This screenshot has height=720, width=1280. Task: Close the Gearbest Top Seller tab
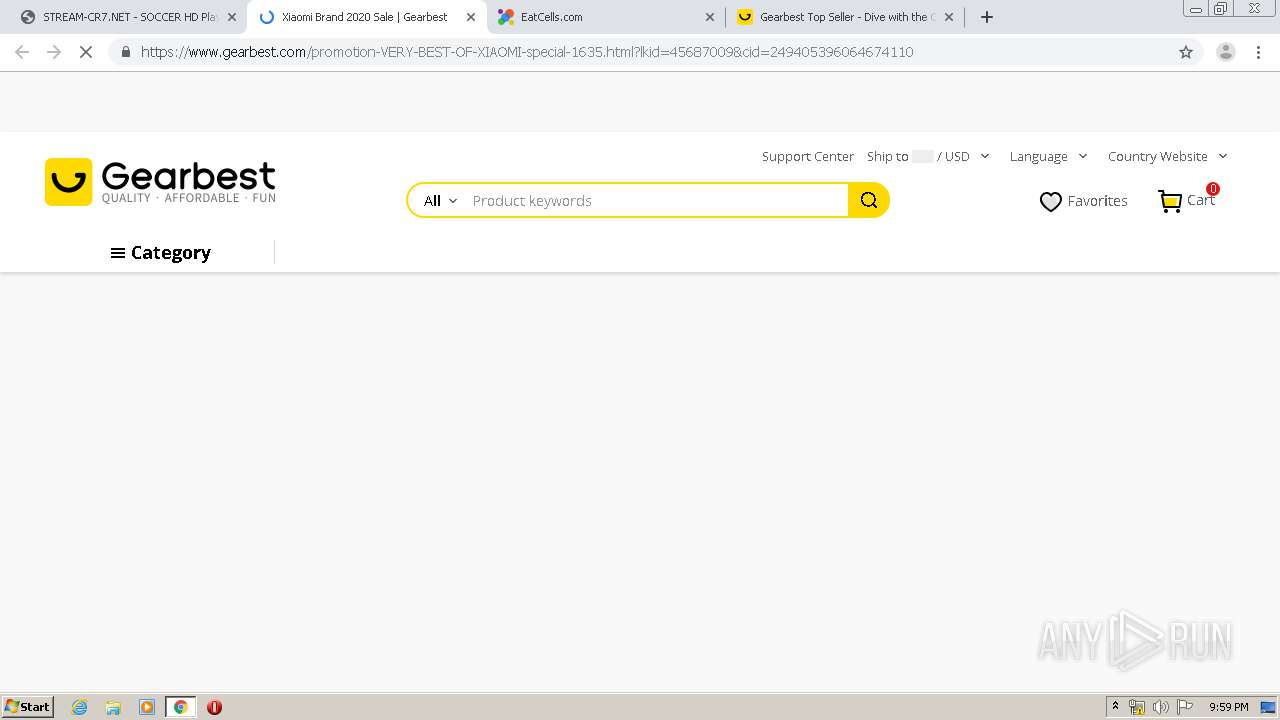pyautogui.click(x=949, y=17)
